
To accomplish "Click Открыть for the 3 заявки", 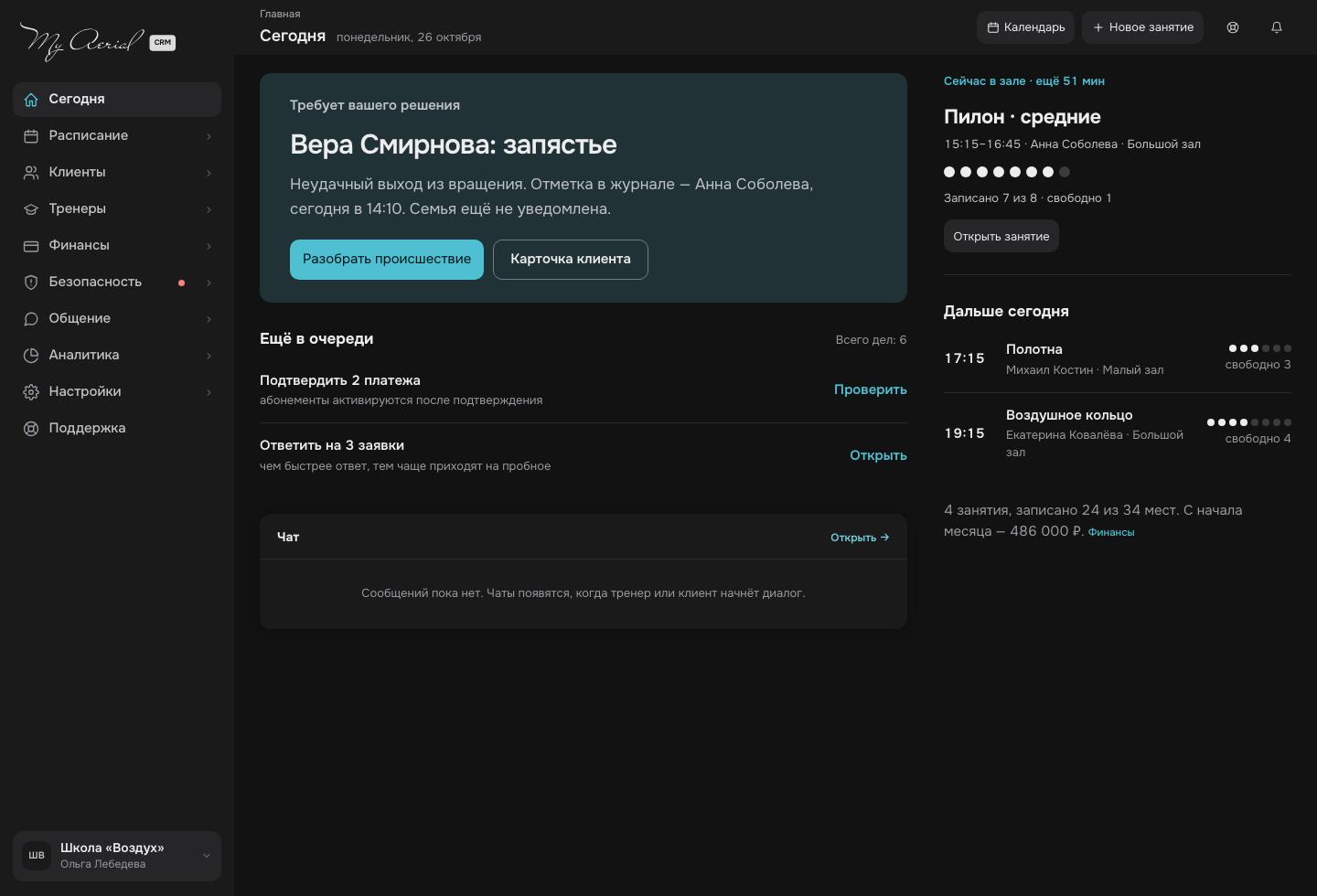I will point(878,455).
